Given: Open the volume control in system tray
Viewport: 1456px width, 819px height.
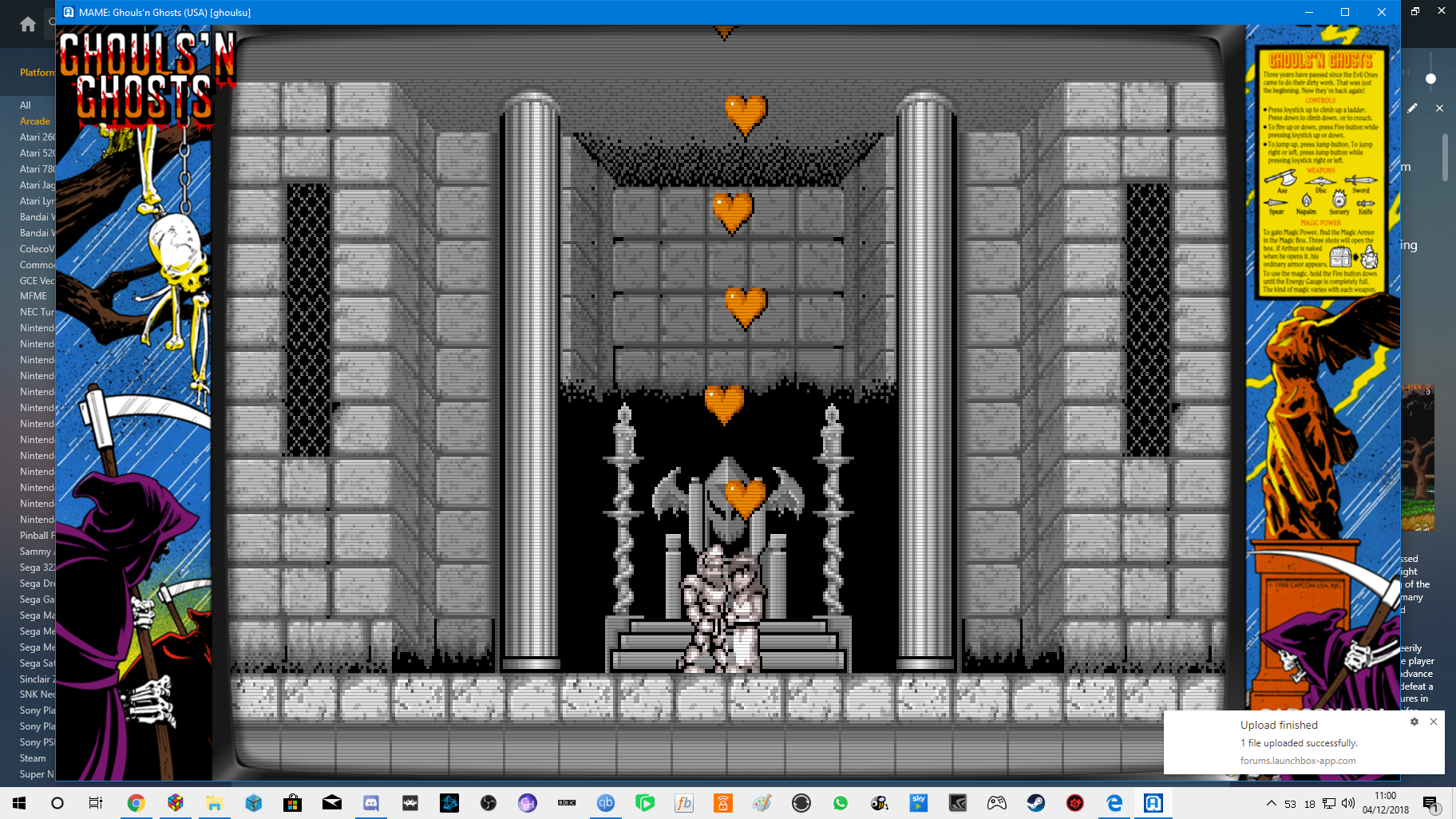Looking at the screenshot, I should (1347, 803).
